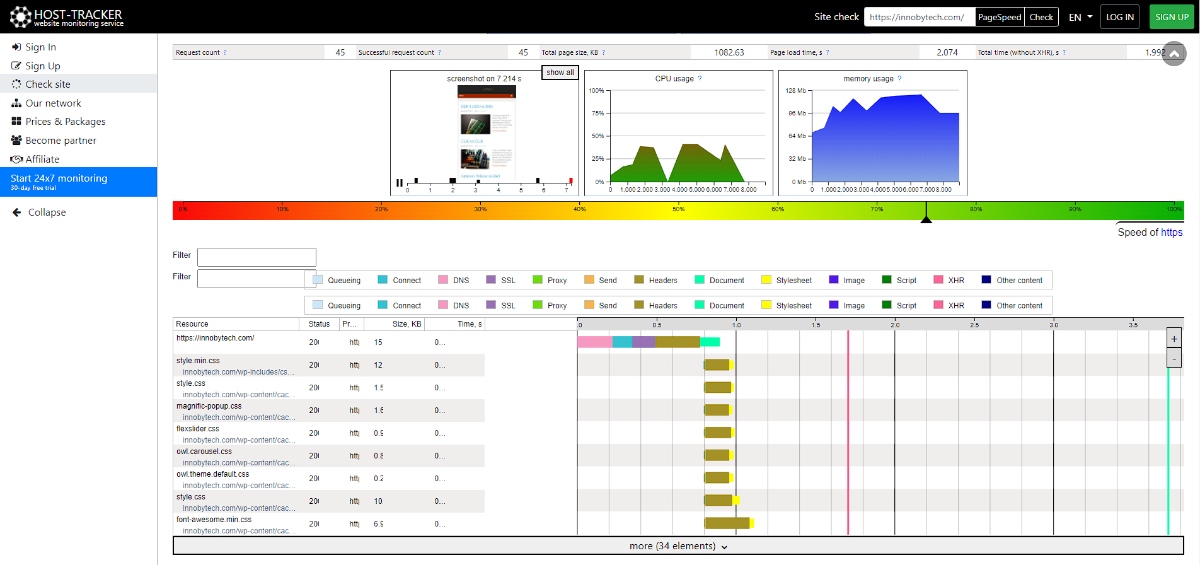Click the Site check URL input field
1200x565 pixels.
918,17
